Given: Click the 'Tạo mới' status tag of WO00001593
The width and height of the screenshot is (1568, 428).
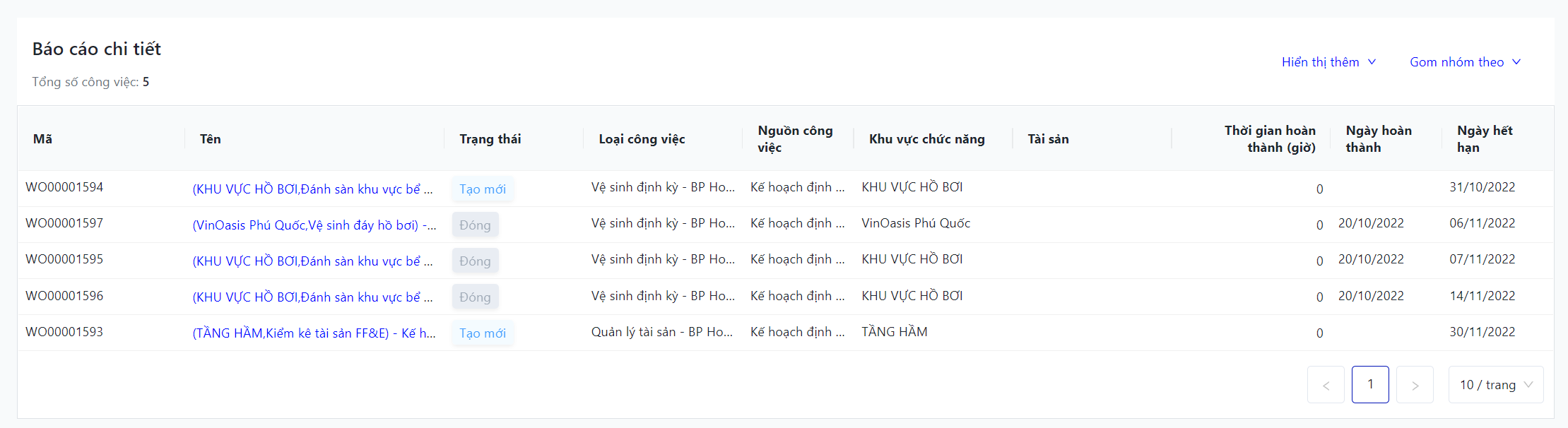Looking at the screenshot, I should coord(483,333).
